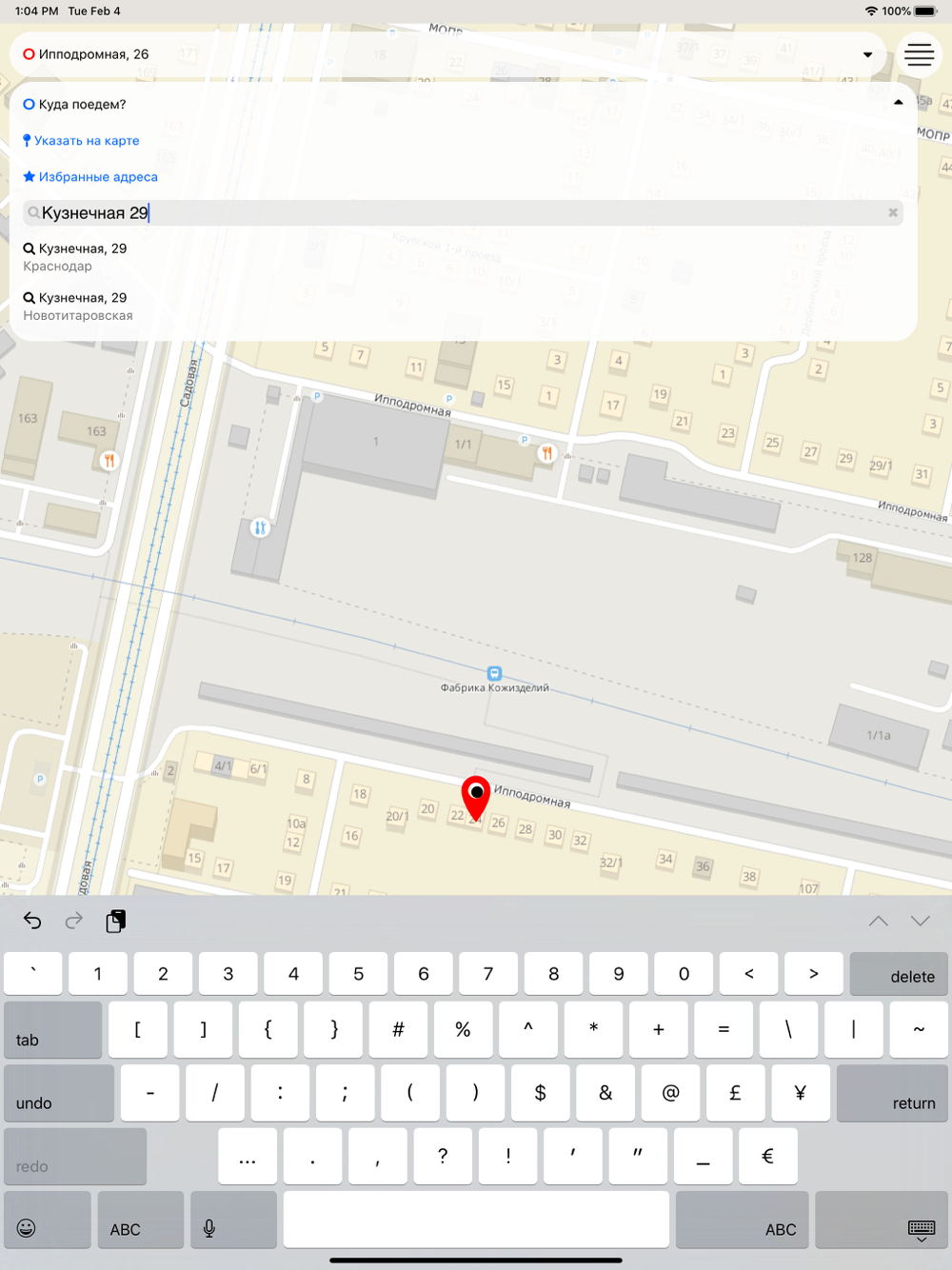Image resolution: width=952 pixels, height=1270 pixels.
Task: Tap the star icon beside Избранные адреса
Action: [x=30, y=176]
